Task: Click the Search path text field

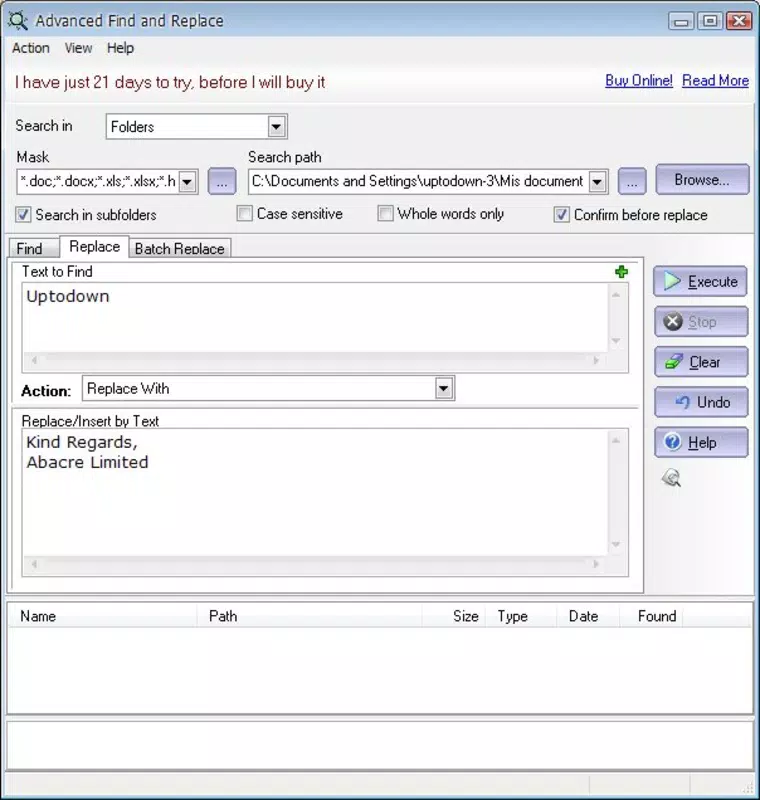Action: coord(418,182)
